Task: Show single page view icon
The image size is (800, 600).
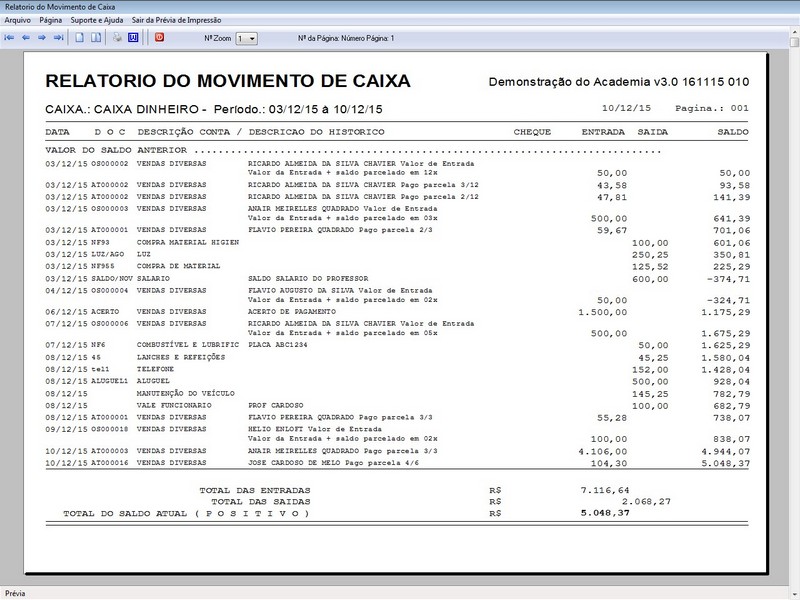Action: [x=80, y=38]
